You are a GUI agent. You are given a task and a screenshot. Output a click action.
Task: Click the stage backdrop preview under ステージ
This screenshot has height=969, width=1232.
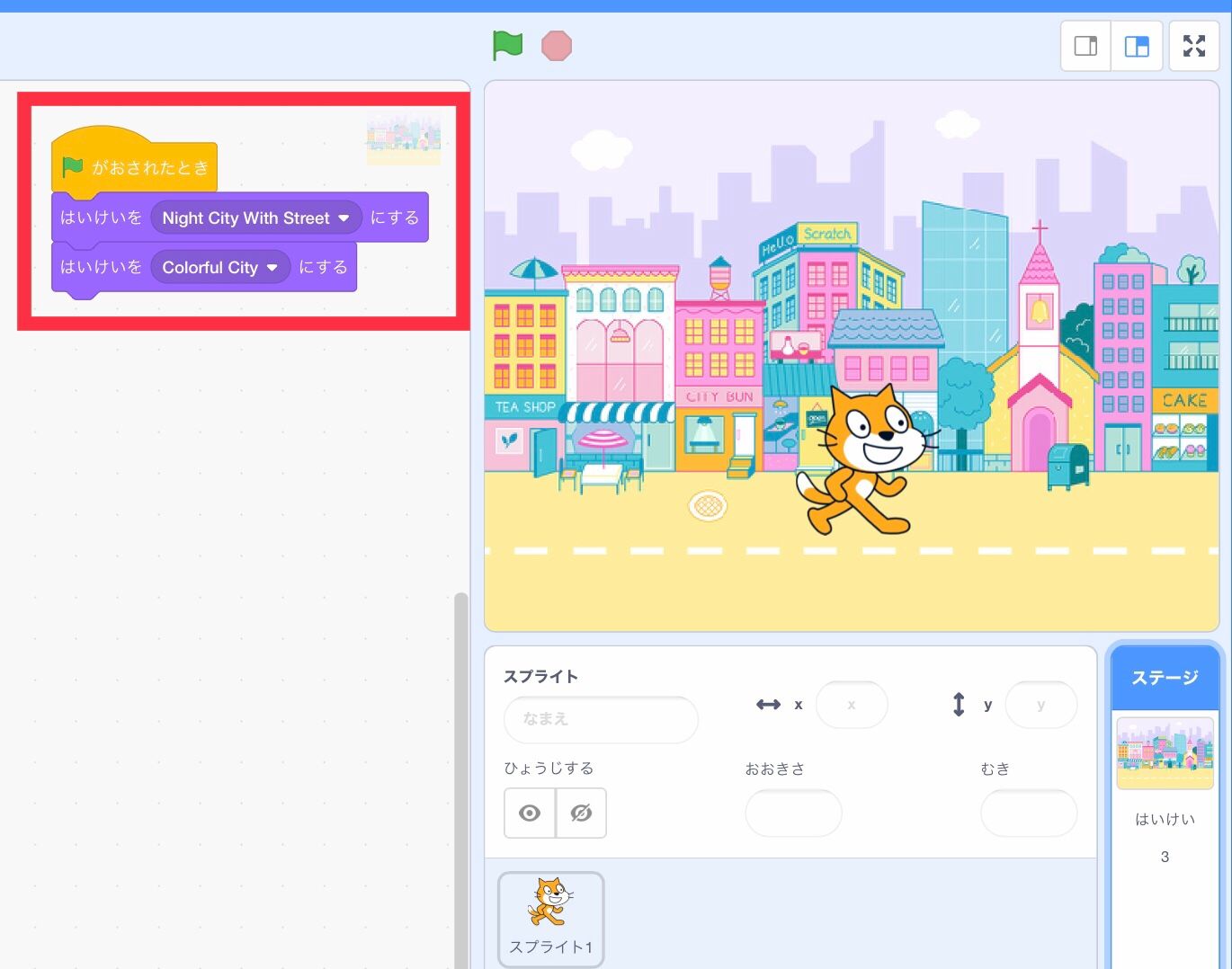[1165, 752]
